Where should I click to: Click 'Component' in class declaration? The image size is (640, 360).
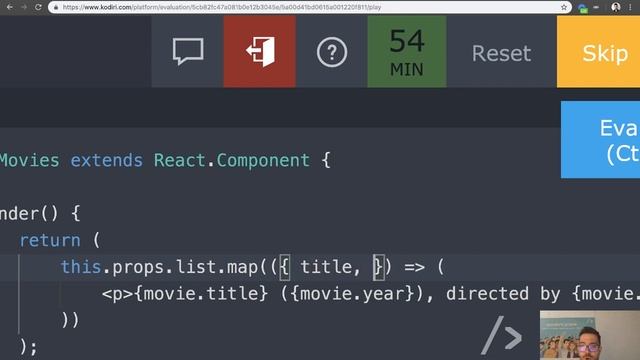tap(263, 160)
